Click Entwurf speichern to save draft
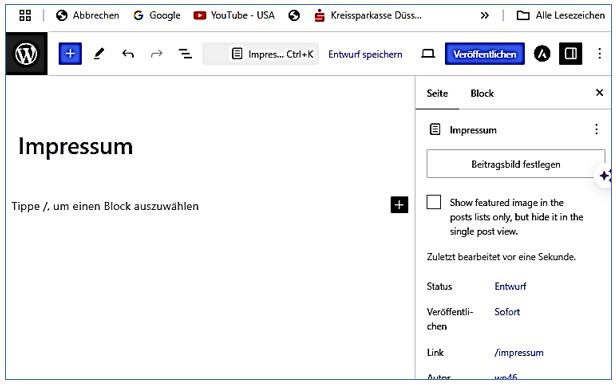The image size is (616, 384). click(x=365, y=54)
